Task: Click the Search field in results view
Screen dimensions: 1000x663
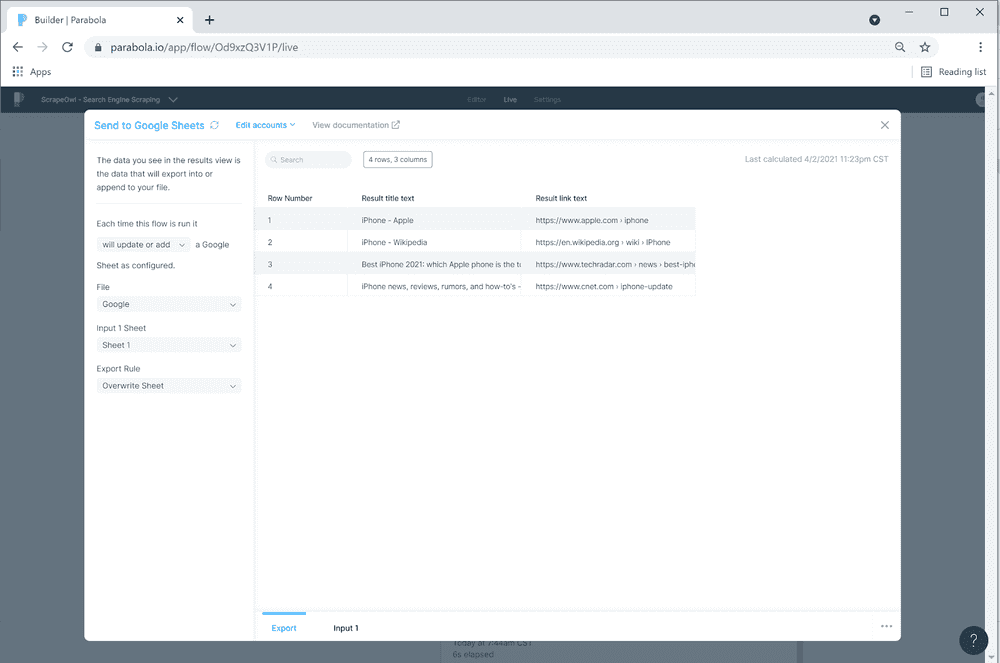Action: pyautogui.click(x=308, y=159)
